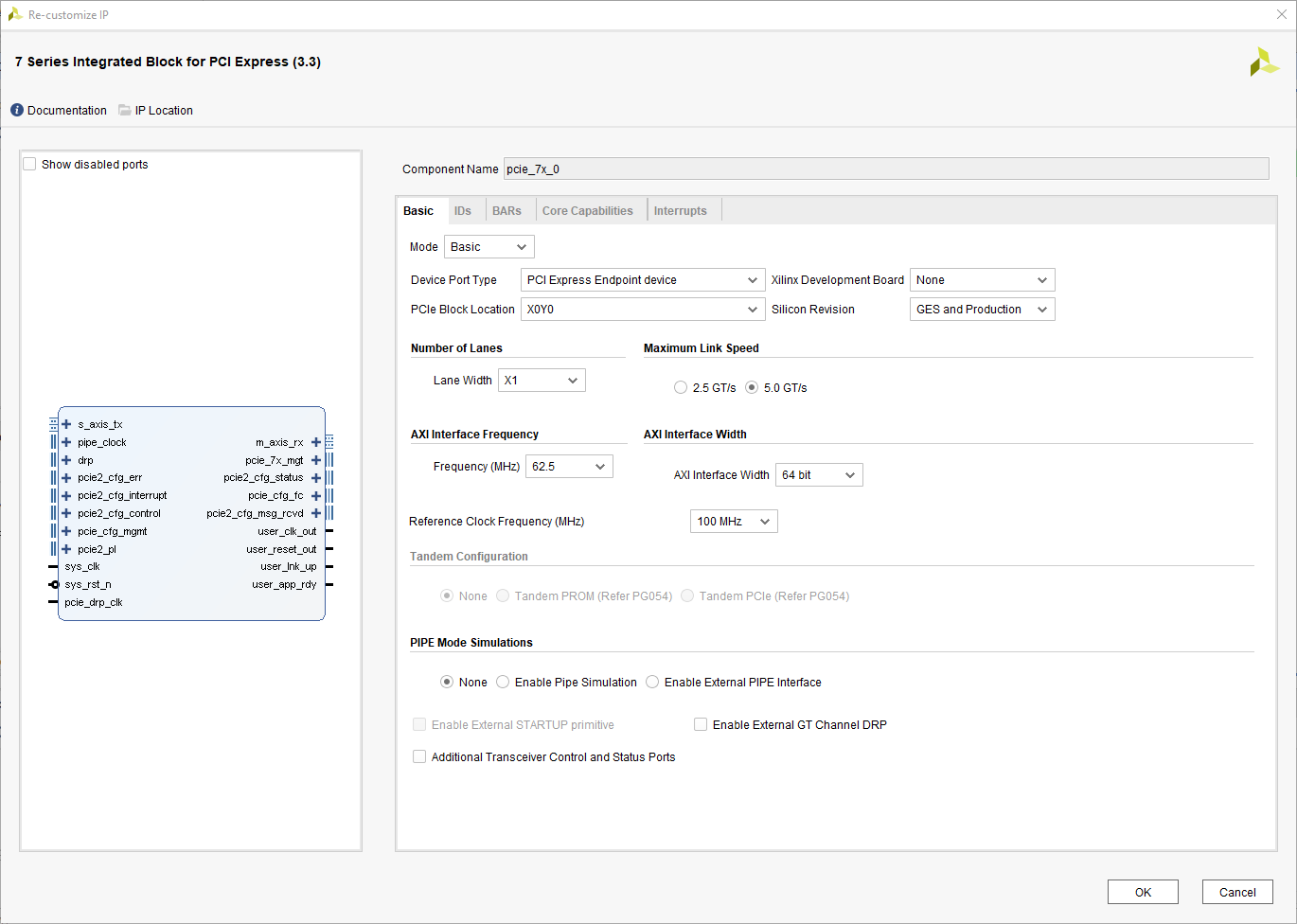Viewport: 1297px width, 924px height.
Task: Open the AXI Interface Width dropdown
Action: (818, 474)
